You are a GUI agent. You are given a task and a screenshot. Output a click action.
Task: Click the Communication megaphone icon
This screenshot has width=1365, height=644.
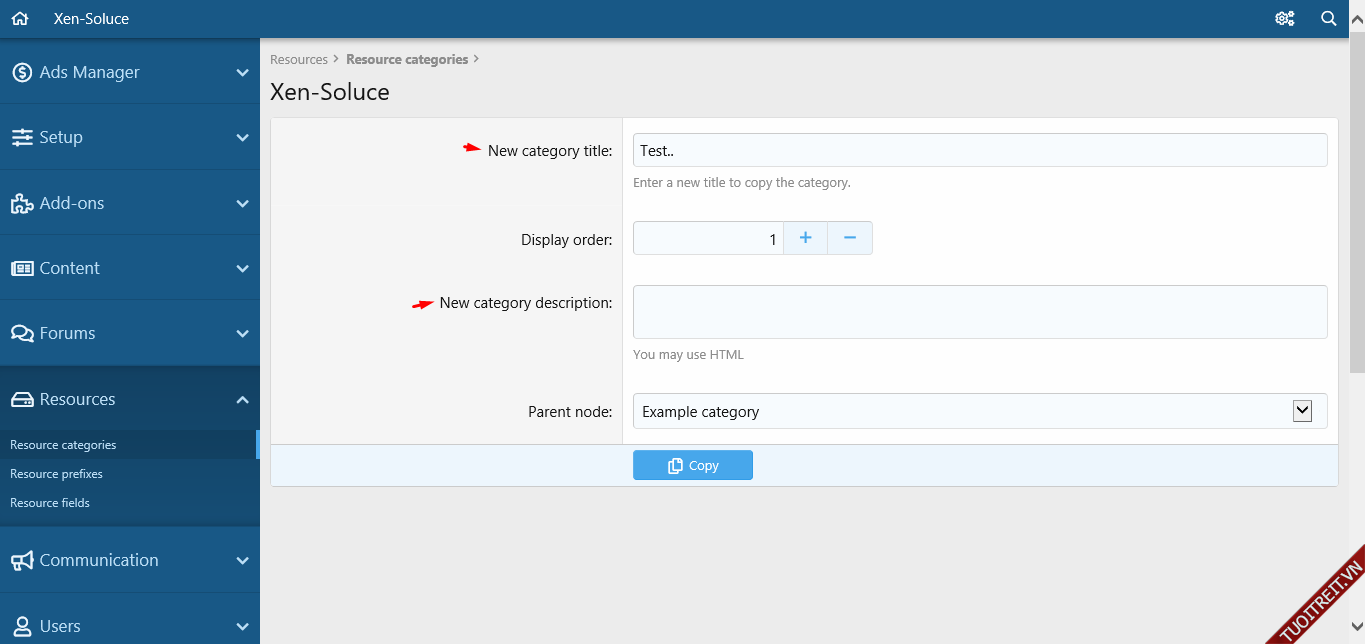22,560
